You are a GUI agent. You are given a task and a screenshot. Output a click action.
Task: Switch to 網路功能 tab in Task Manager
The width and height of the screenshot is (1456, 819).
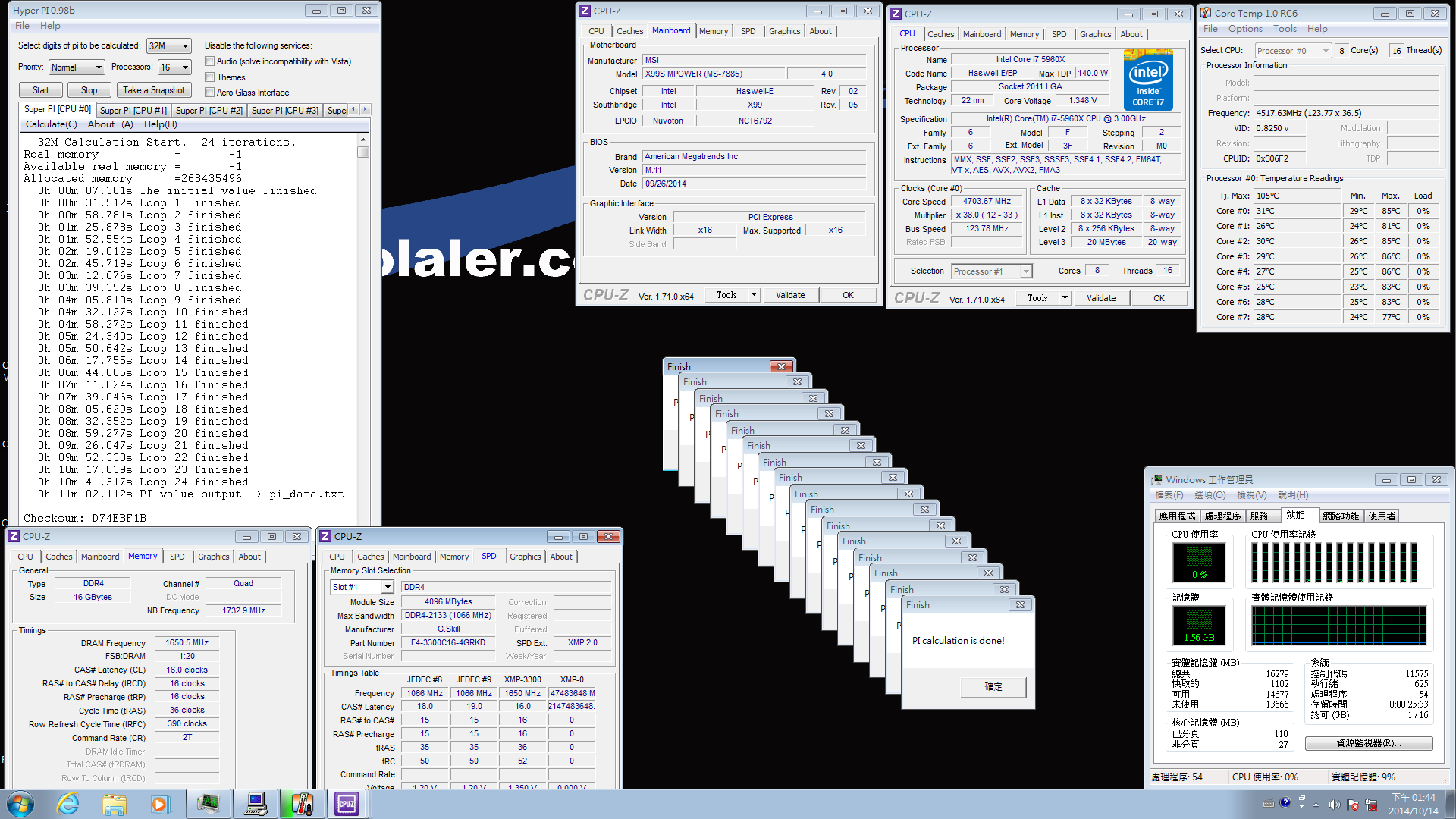[1341, 516]
